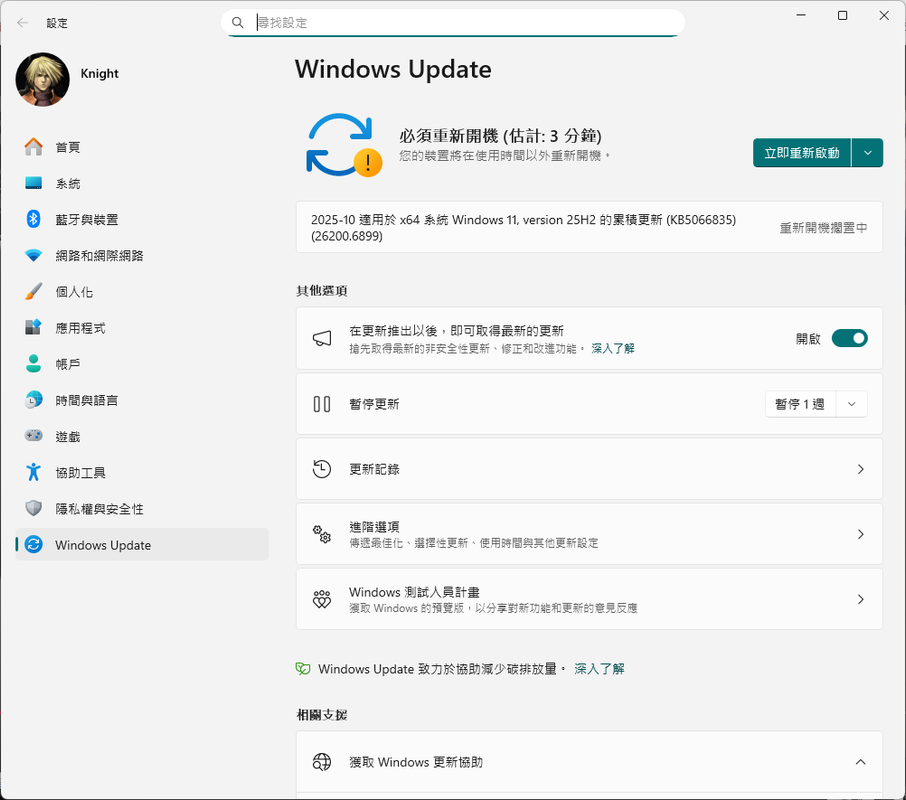Click the Wi-Fi icon for 網路和網際網路

[x=34, y=255]
